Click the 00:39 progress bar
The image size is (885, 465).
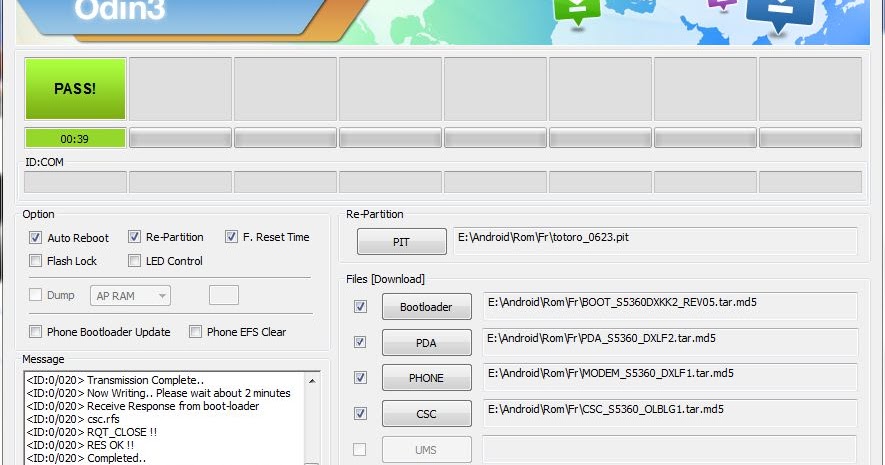pyautogui.click(x=75, y=138)
